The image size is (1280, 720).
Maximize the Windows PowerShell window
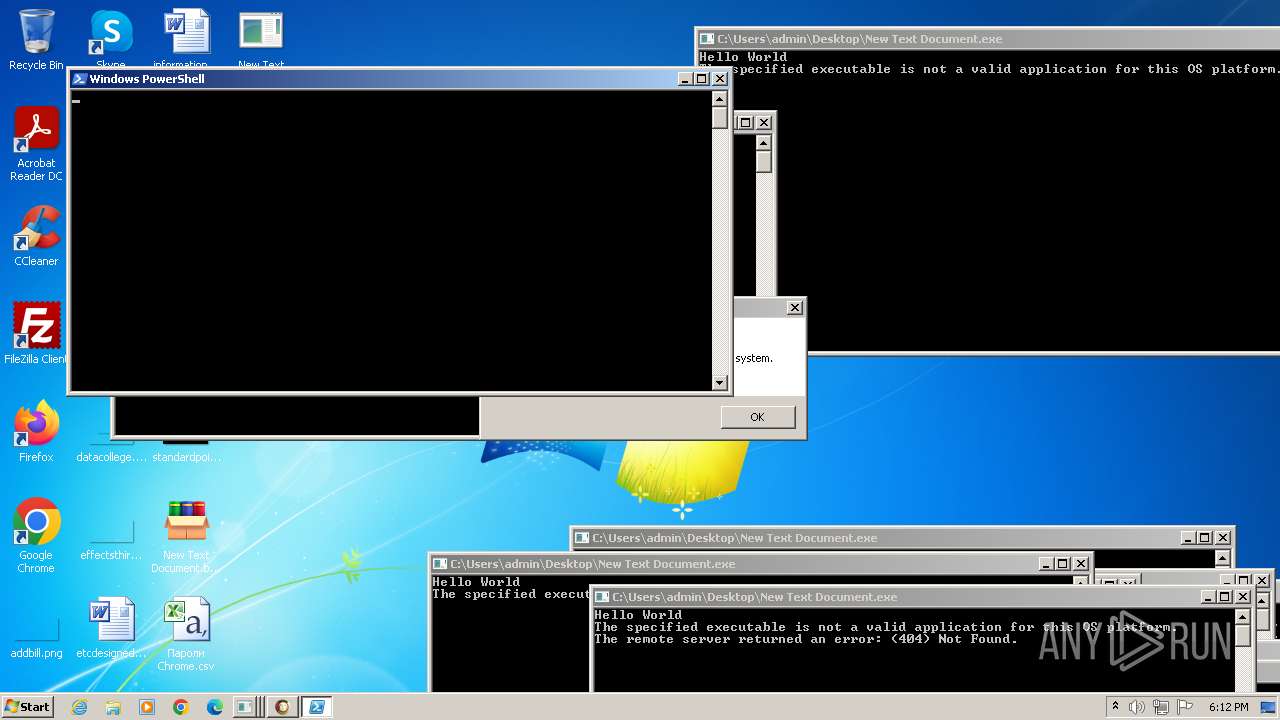pos(701,79)
